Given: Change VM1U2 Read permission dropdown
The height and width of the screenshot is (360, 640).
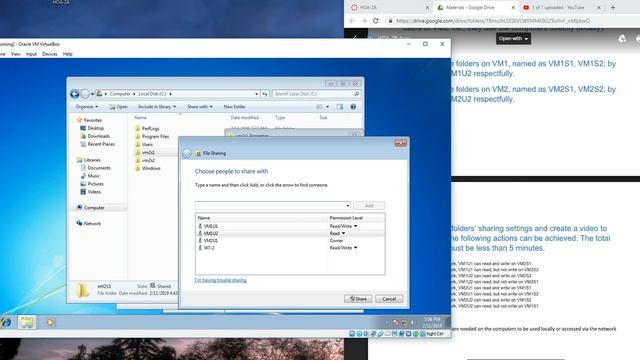Looking at the screenshot, I should pyautogui.click(x=338, y=233).
